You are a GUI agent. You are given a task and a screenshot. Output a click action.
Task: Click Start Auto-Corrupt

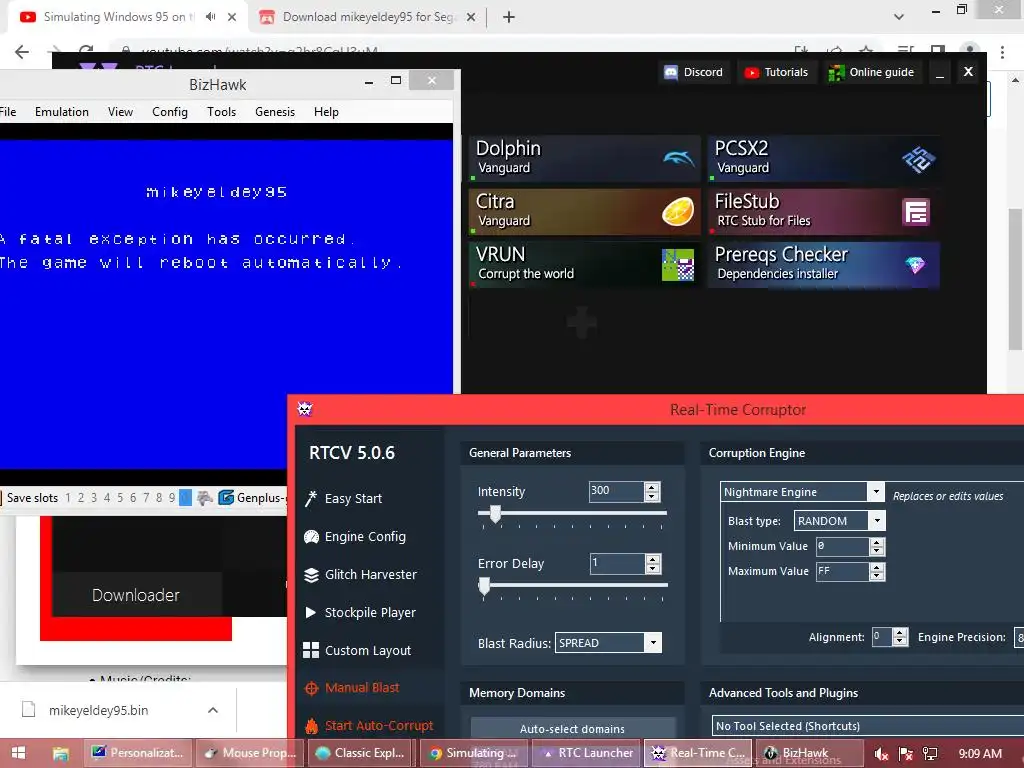tap(370, 726)
